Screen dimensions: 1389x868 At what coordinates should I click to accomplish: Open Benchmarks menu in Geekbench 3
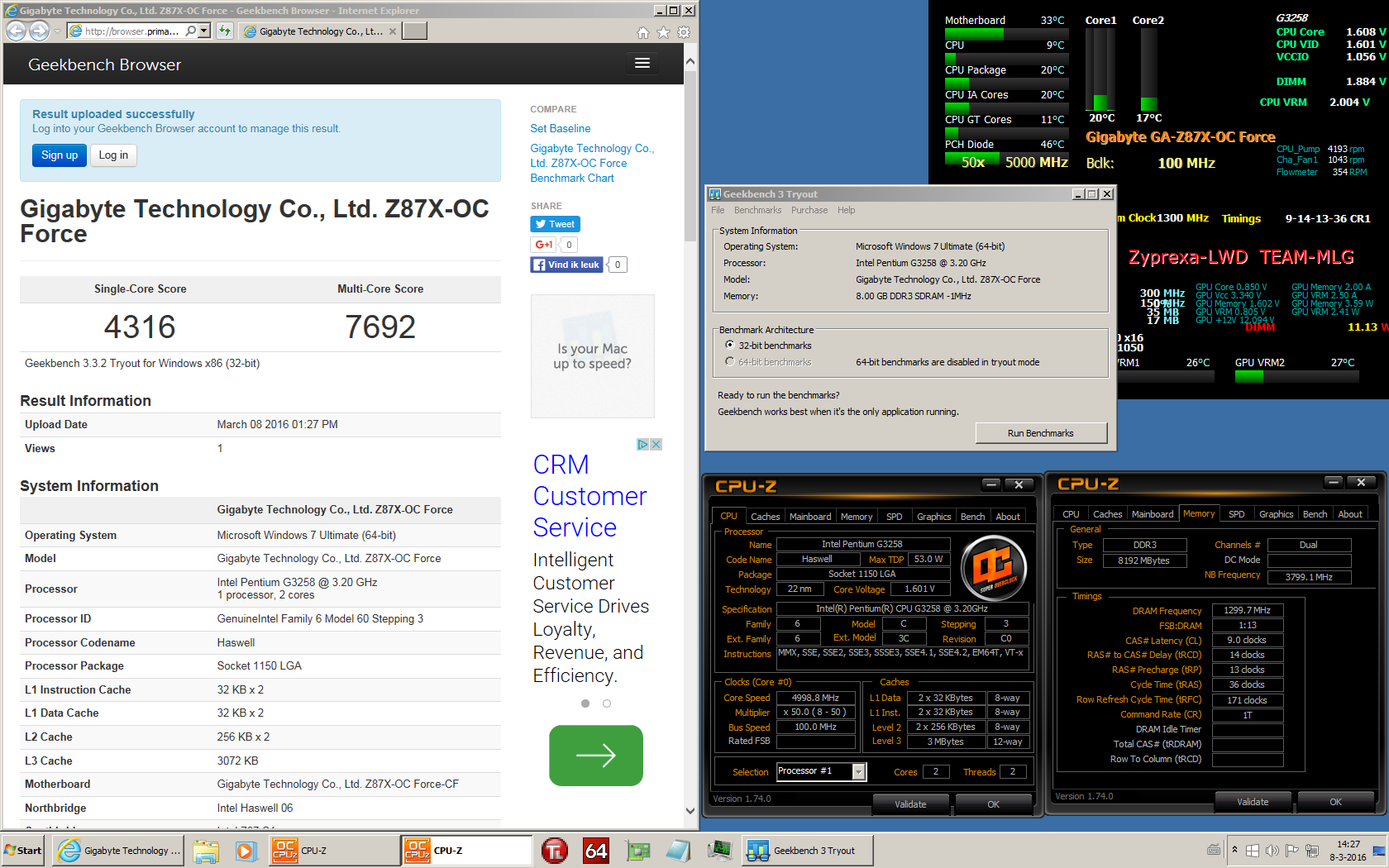point(757,211)
